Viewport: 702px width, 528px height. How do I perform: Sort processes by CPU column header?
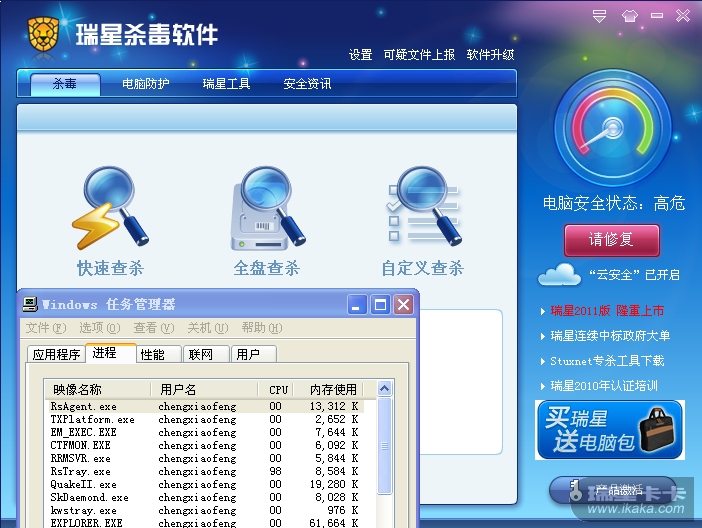click(x=276, y=390)
